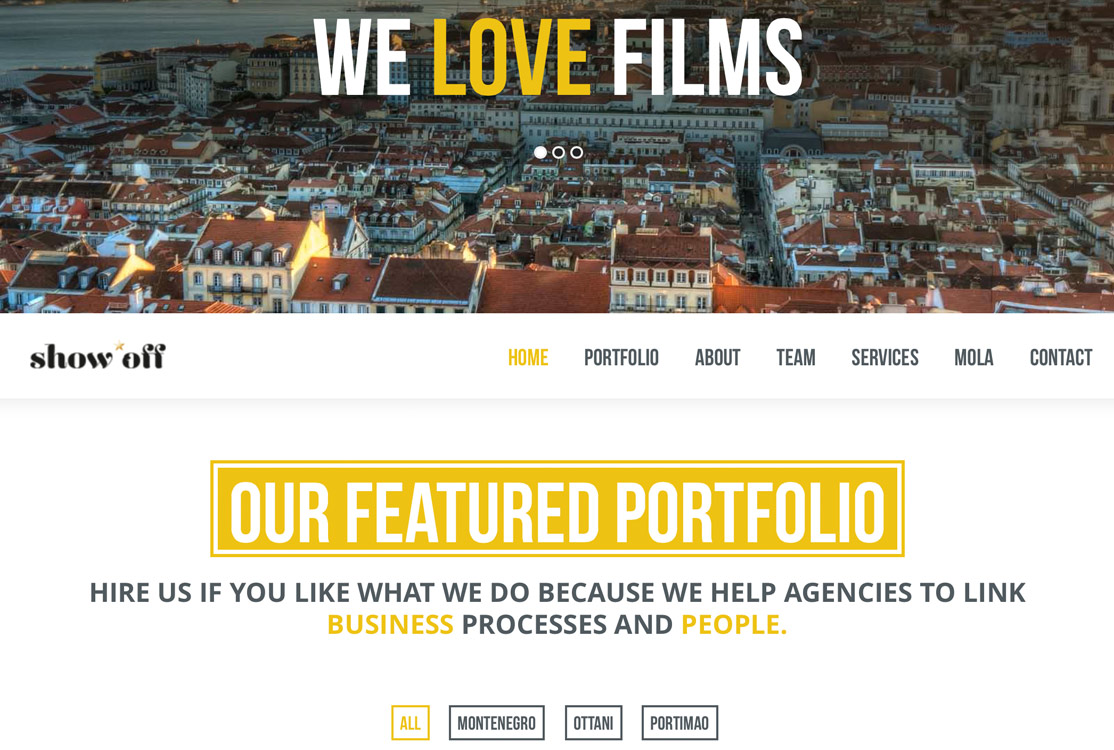Select the first slider dot indicator

(541, 152)
